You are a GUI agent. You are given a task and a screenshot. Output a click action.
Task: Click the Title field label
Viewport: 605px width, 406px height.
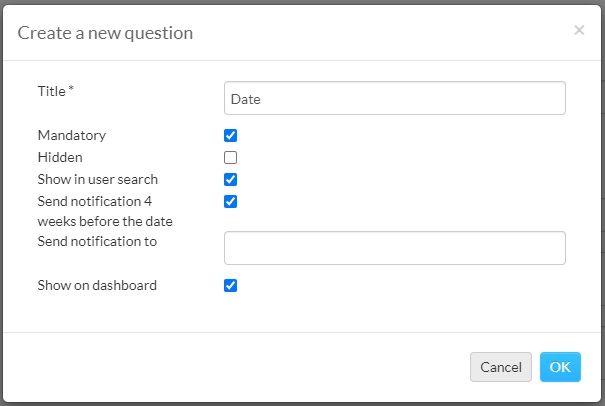pos(52,91)
